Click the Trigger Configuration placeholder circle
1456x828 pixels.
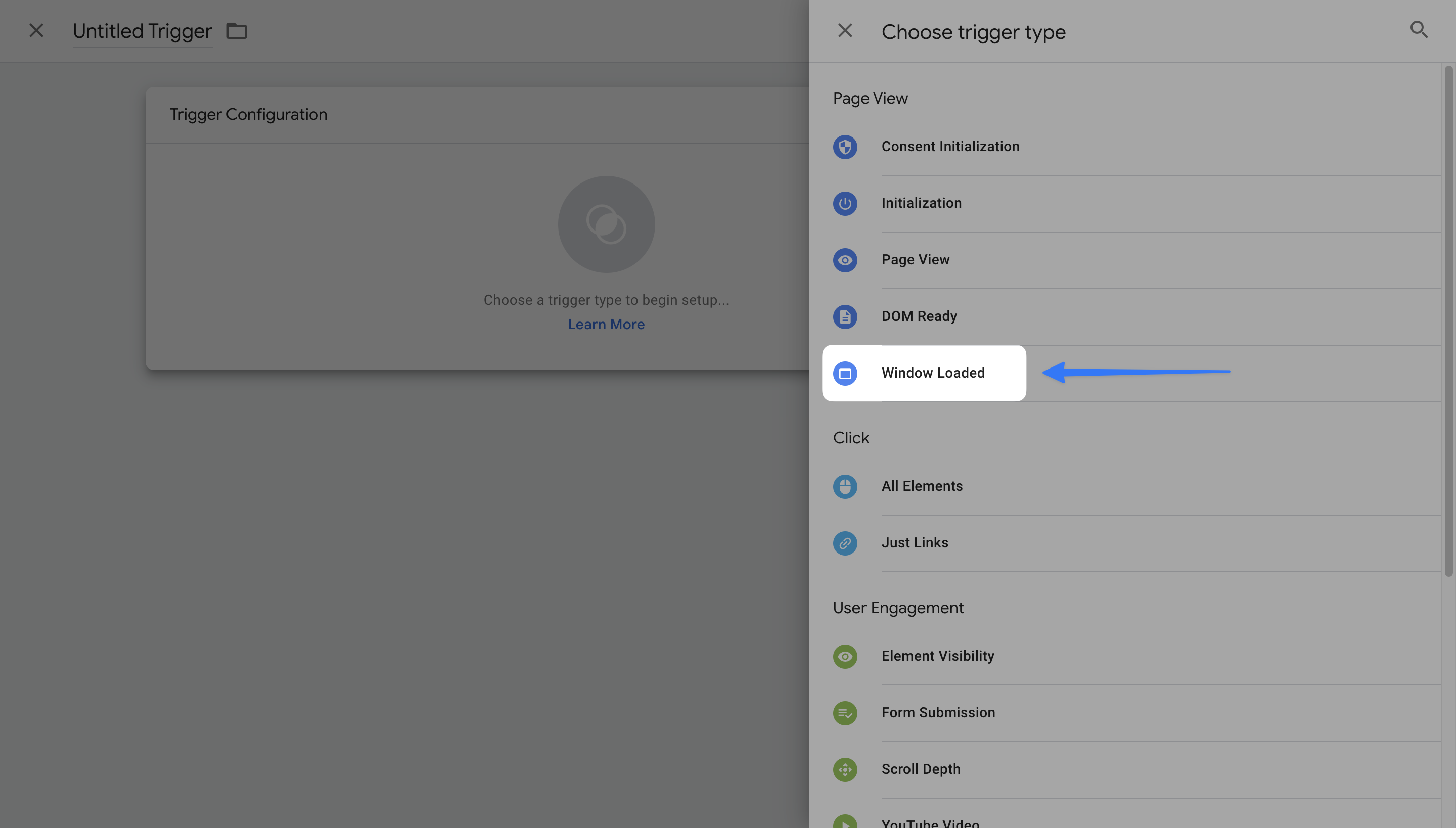click(x=606, y=224)
